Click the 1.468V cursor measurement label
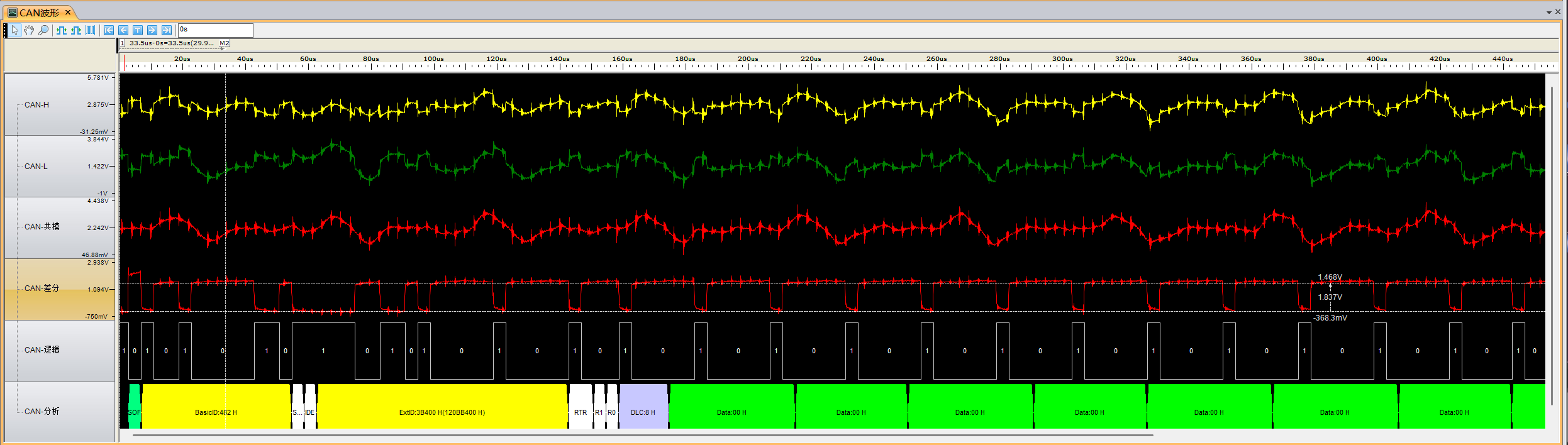Viewport: 1568px width, 445px height. pyautogui.click(x=1330, y=277)
